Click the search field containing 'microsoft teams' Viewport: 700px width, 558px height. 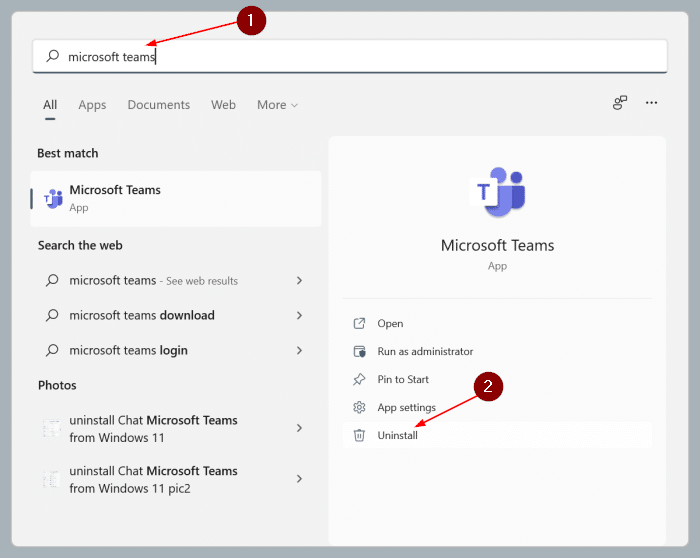tap(350, 56)
